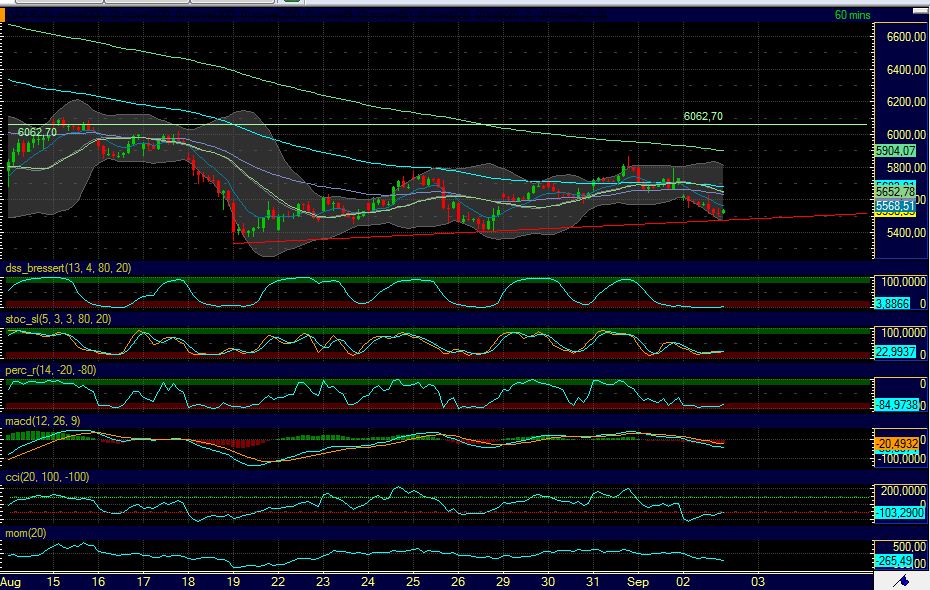930x590 pixels.
Task: Select the 60 mins timeframe label
Action: [854, 15]
